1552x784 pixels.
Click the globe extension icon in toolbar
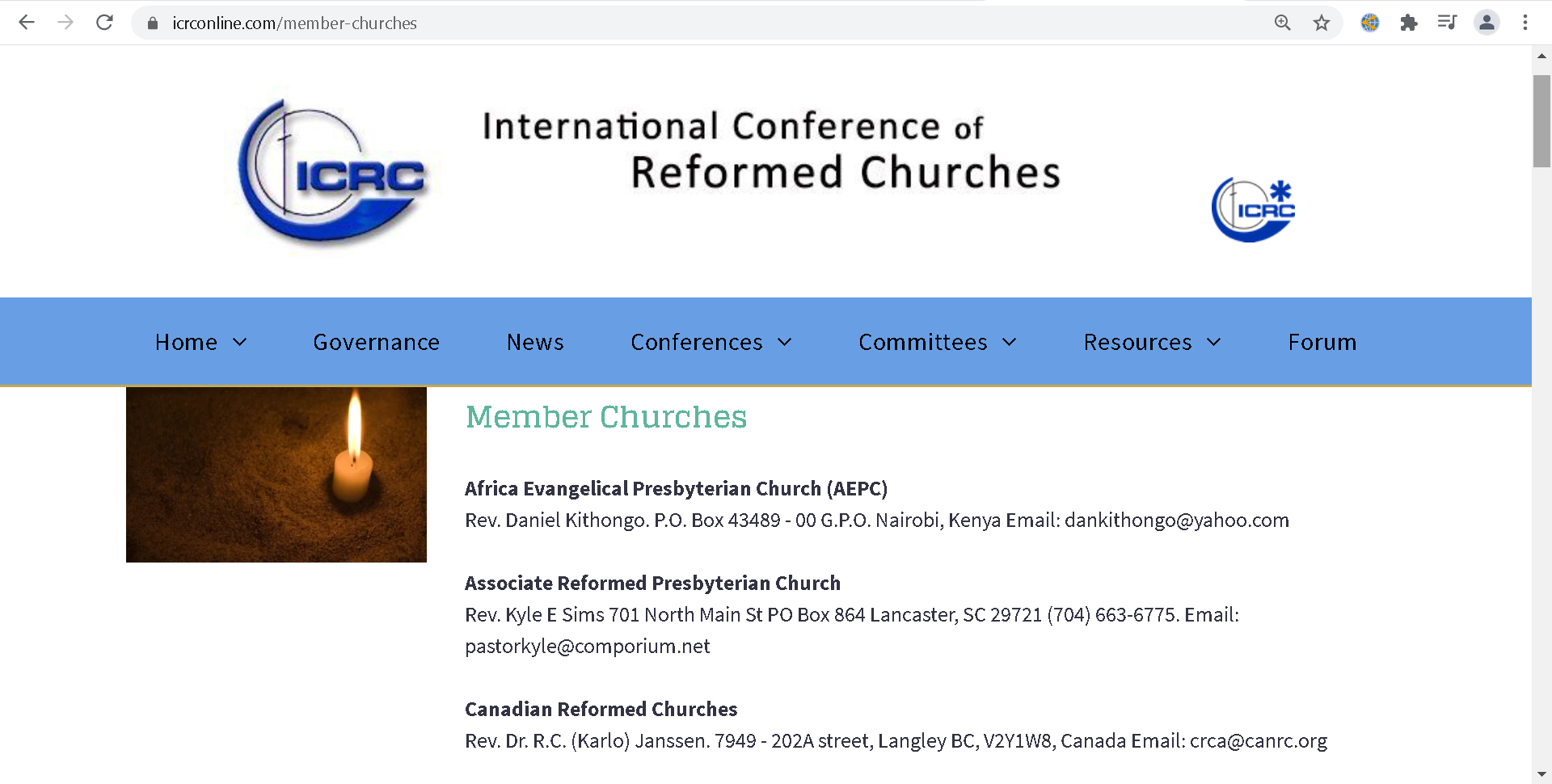click(1370, 23)
